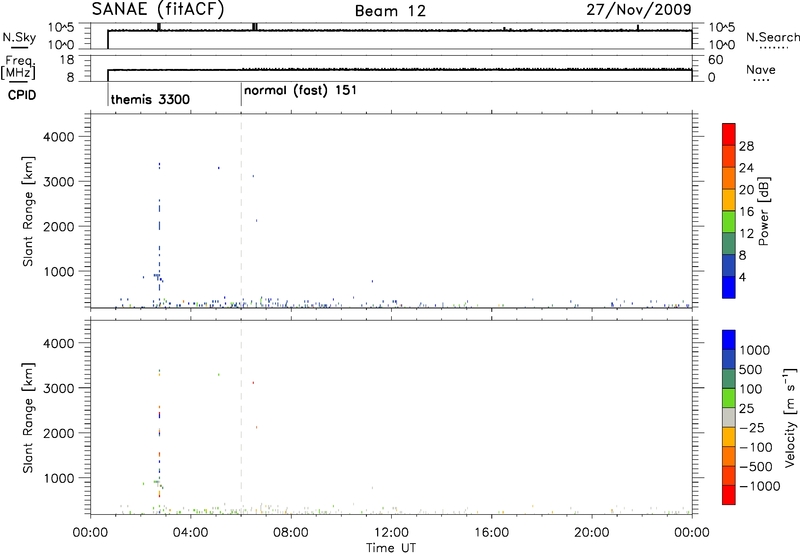Click "Slant Range [km]" label of power panel
Viewport: 800px width, 554px height.
tap(28, 211)
